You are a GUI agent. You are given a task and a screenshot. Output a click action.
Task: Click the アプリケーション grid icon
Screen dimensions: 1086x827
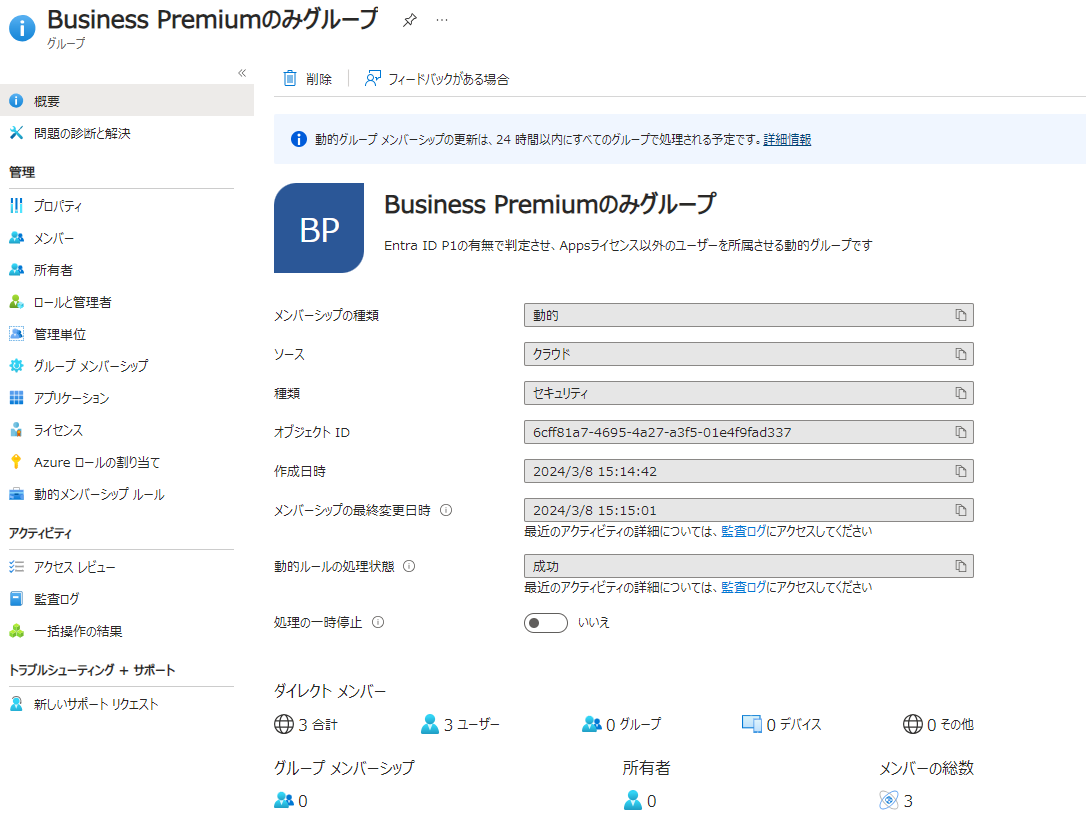point(17,398)
